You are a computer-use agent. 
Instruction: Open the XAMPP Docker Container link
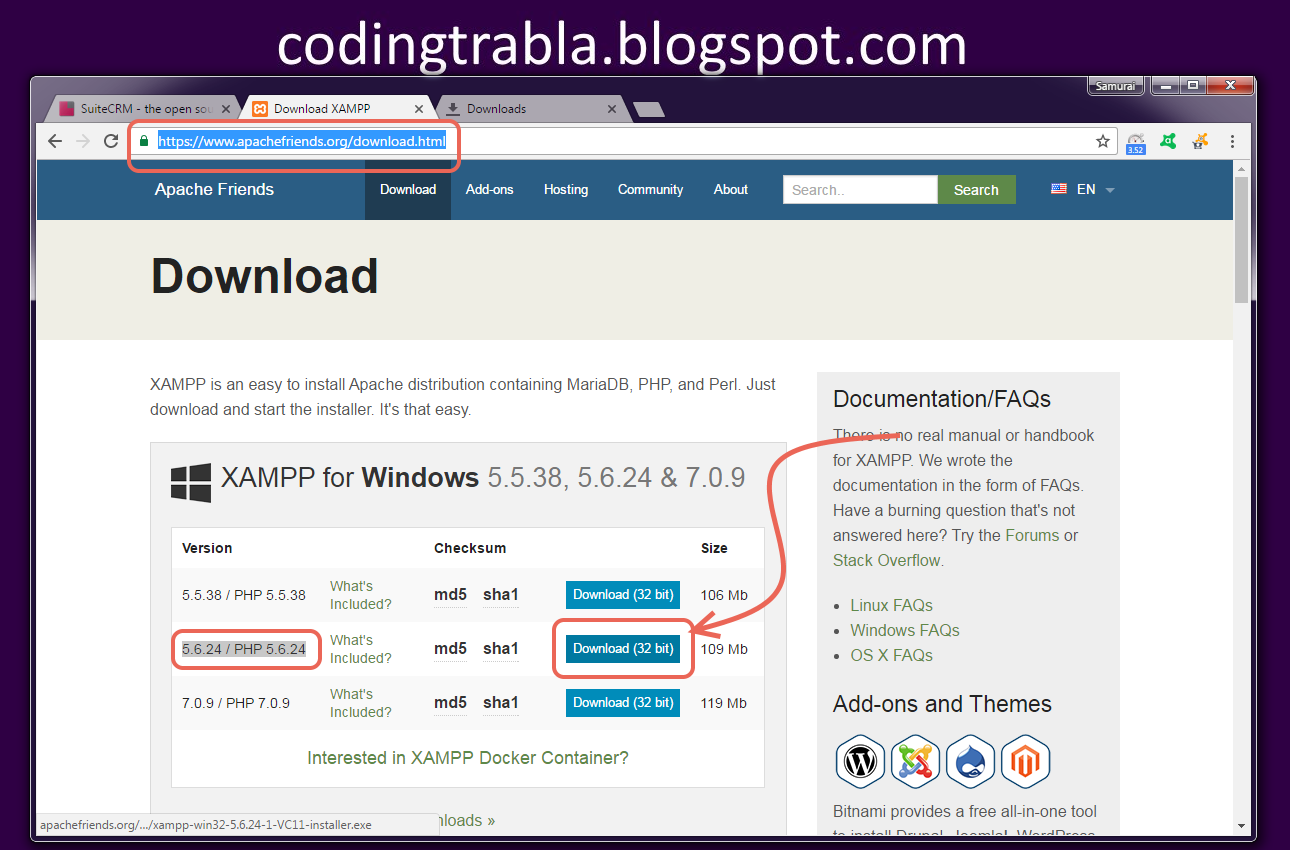pyautogui.click(x=468, y=758)
